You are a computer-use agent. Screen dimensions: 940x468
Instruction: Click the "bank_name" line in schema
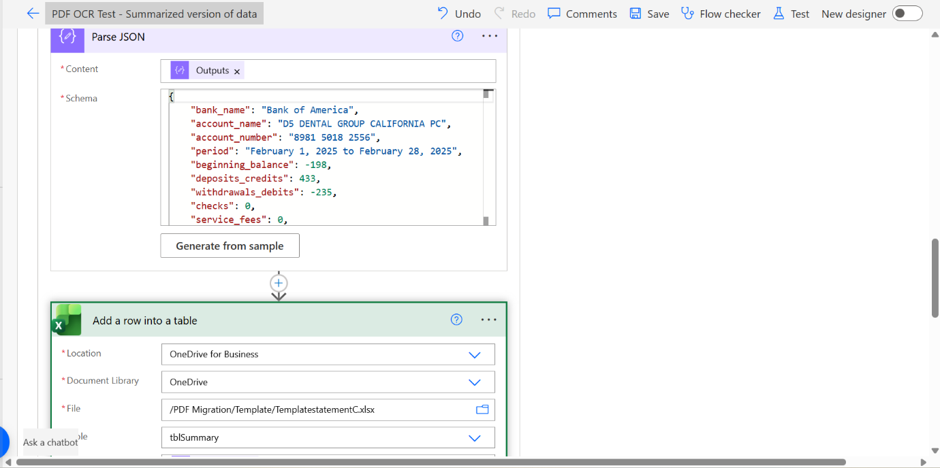(x=274, y=110)
